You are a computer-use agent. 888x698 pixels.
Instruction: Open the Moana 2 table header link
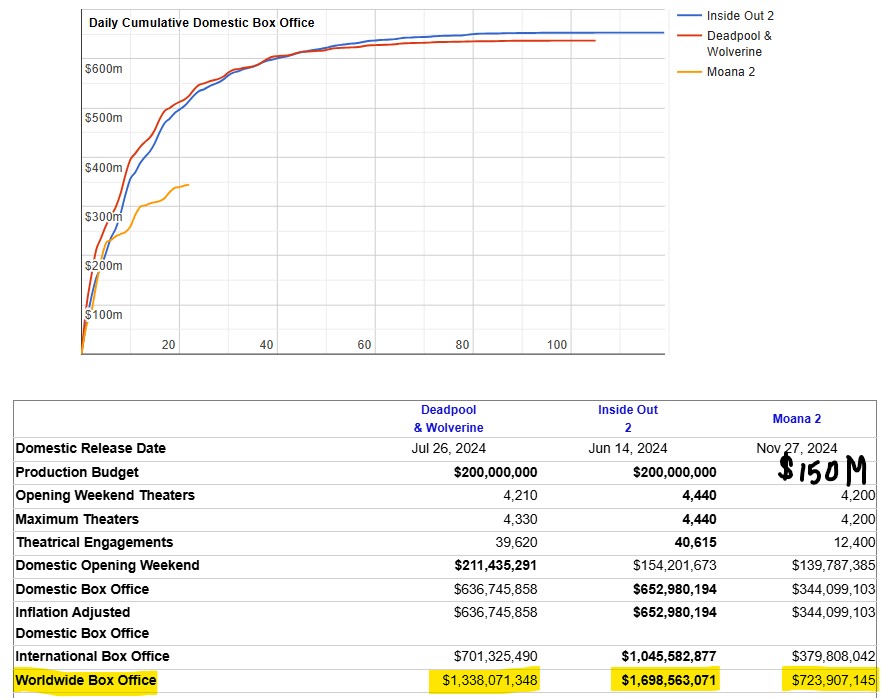[796, 419]
